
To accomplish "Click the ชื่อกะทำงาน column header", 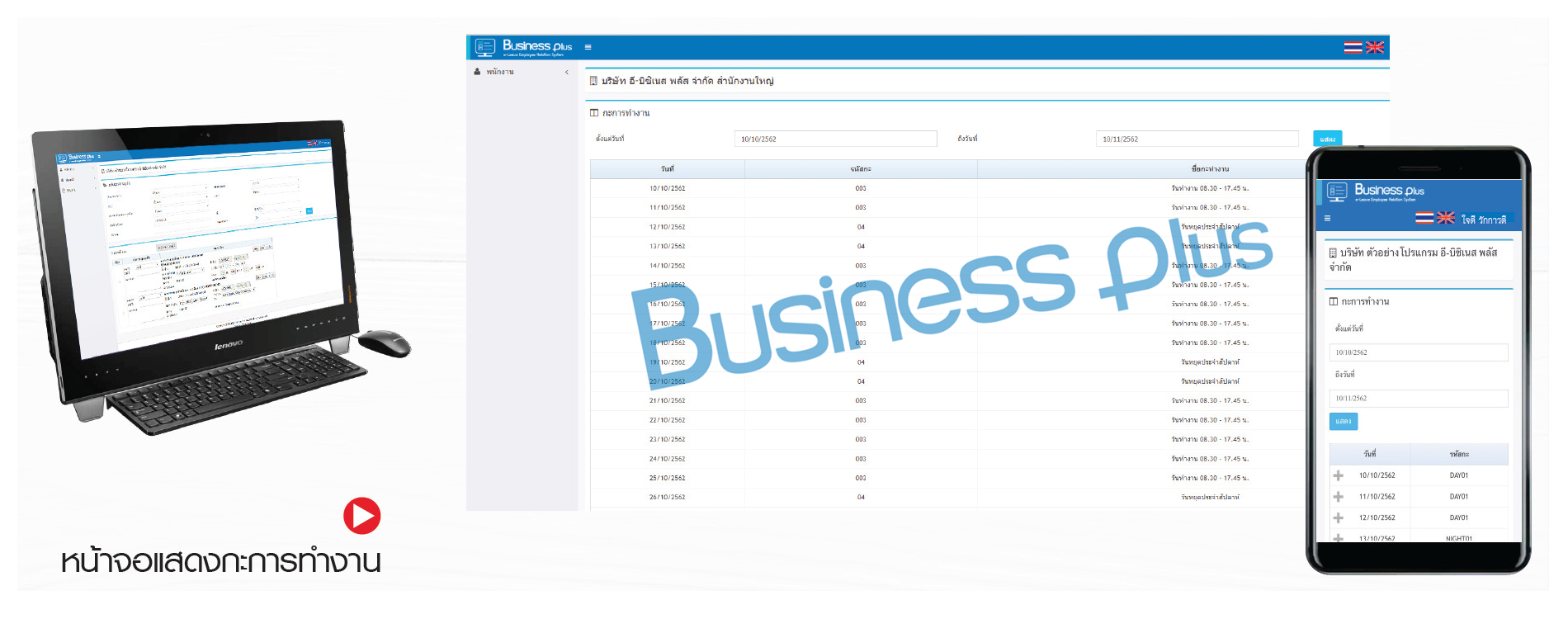I will click(x=1210, y=169).
